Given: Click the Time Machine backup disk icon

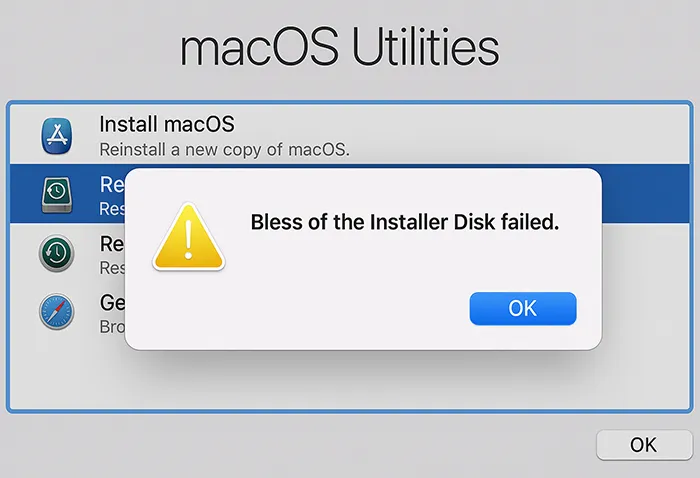Looking at the screenshot, I should pyautogui.click(x=57, y=193).
